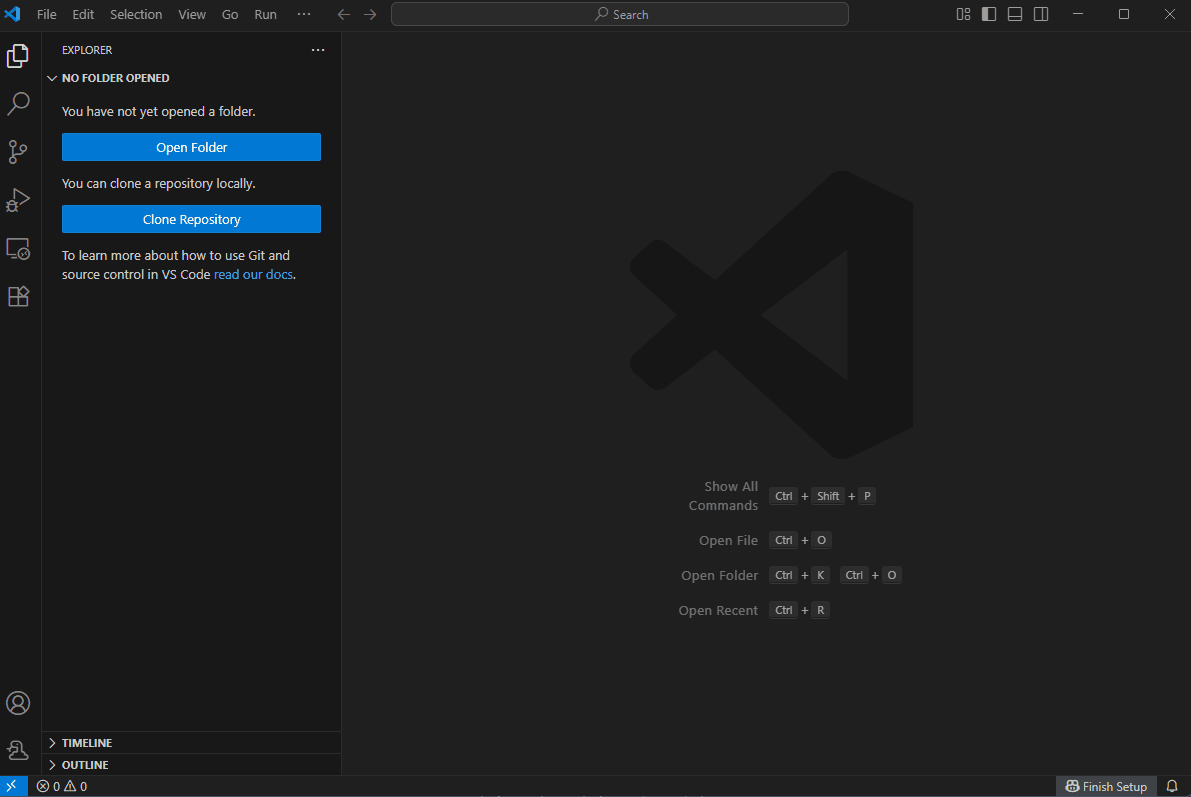This screenshot has height=797, width=1191.
Task: Show more menu bar items via ellipsis
Action: coord(304,14)
